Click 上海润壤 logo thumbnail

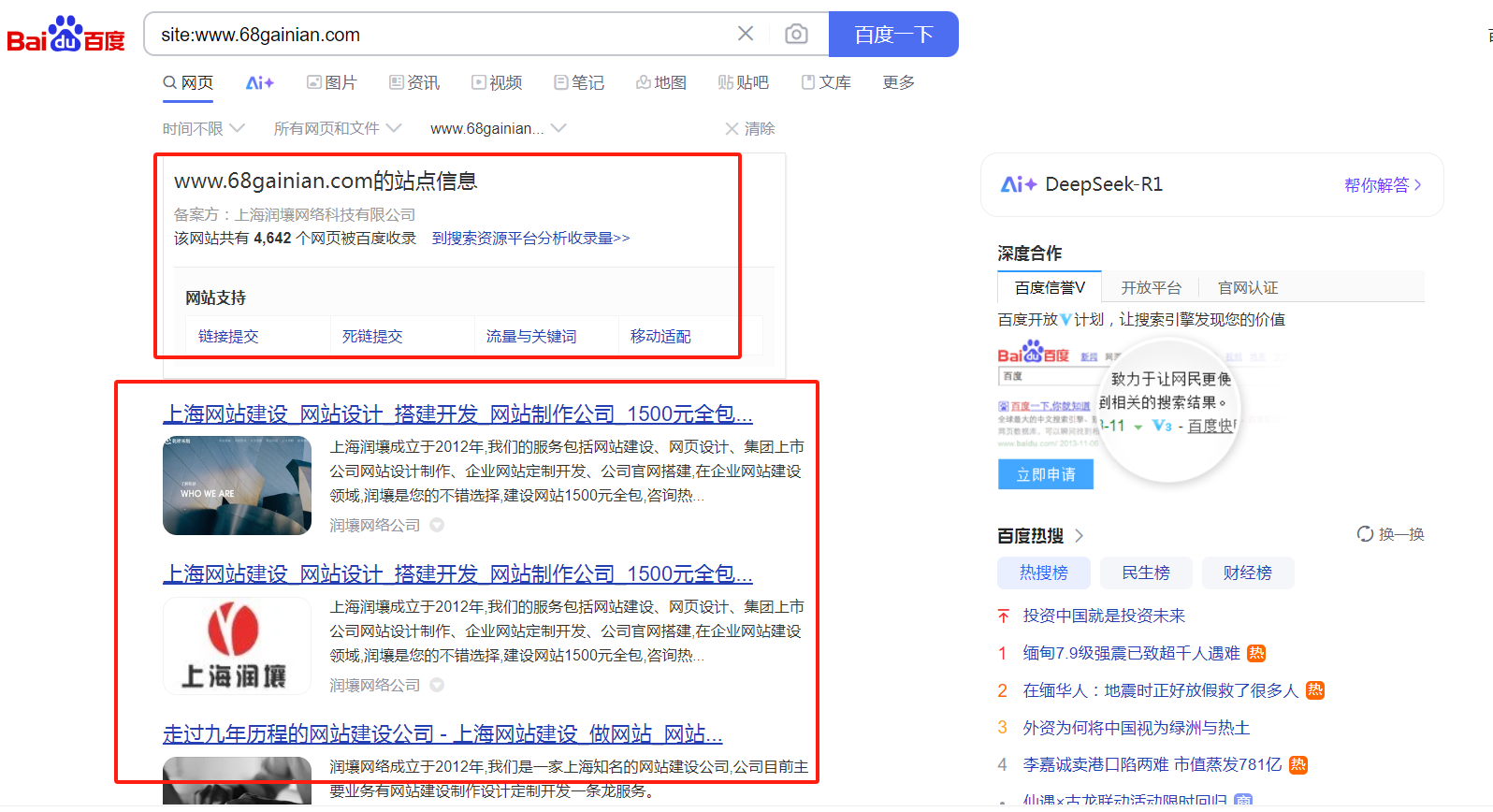(237, 645)
